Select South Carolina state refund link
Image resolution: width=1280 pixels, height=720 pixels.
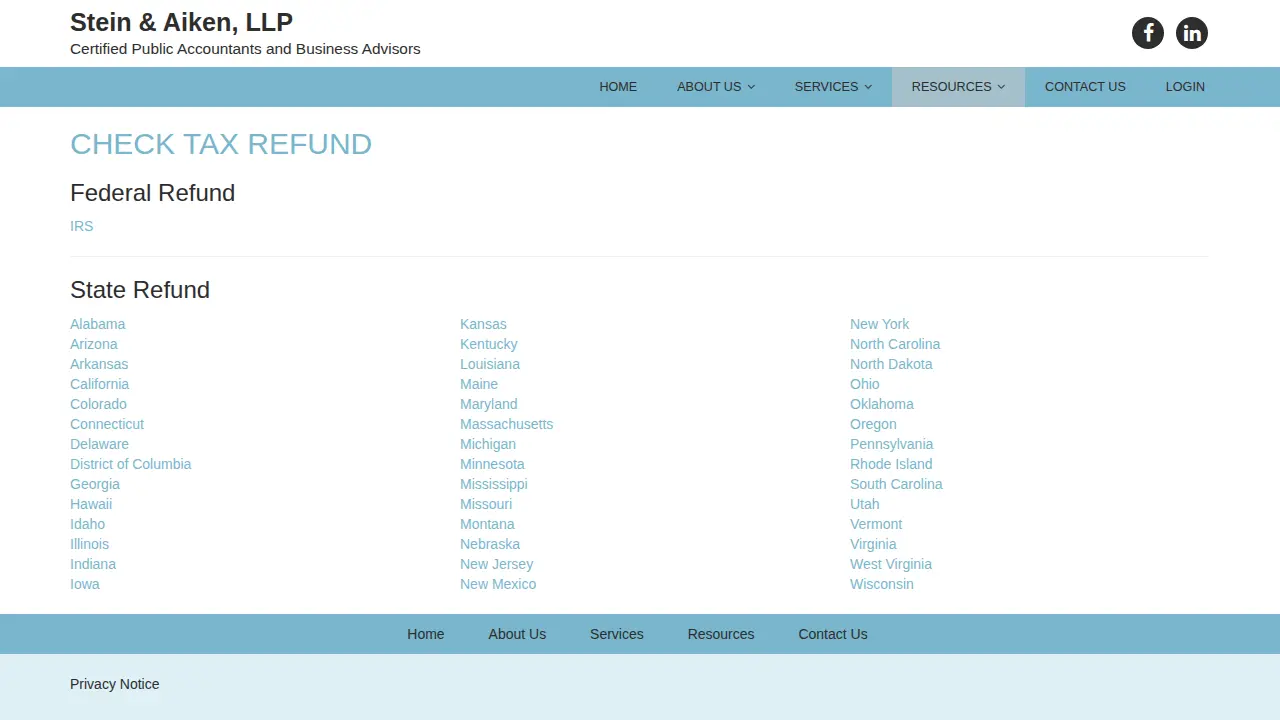click(x=896, y=484)
